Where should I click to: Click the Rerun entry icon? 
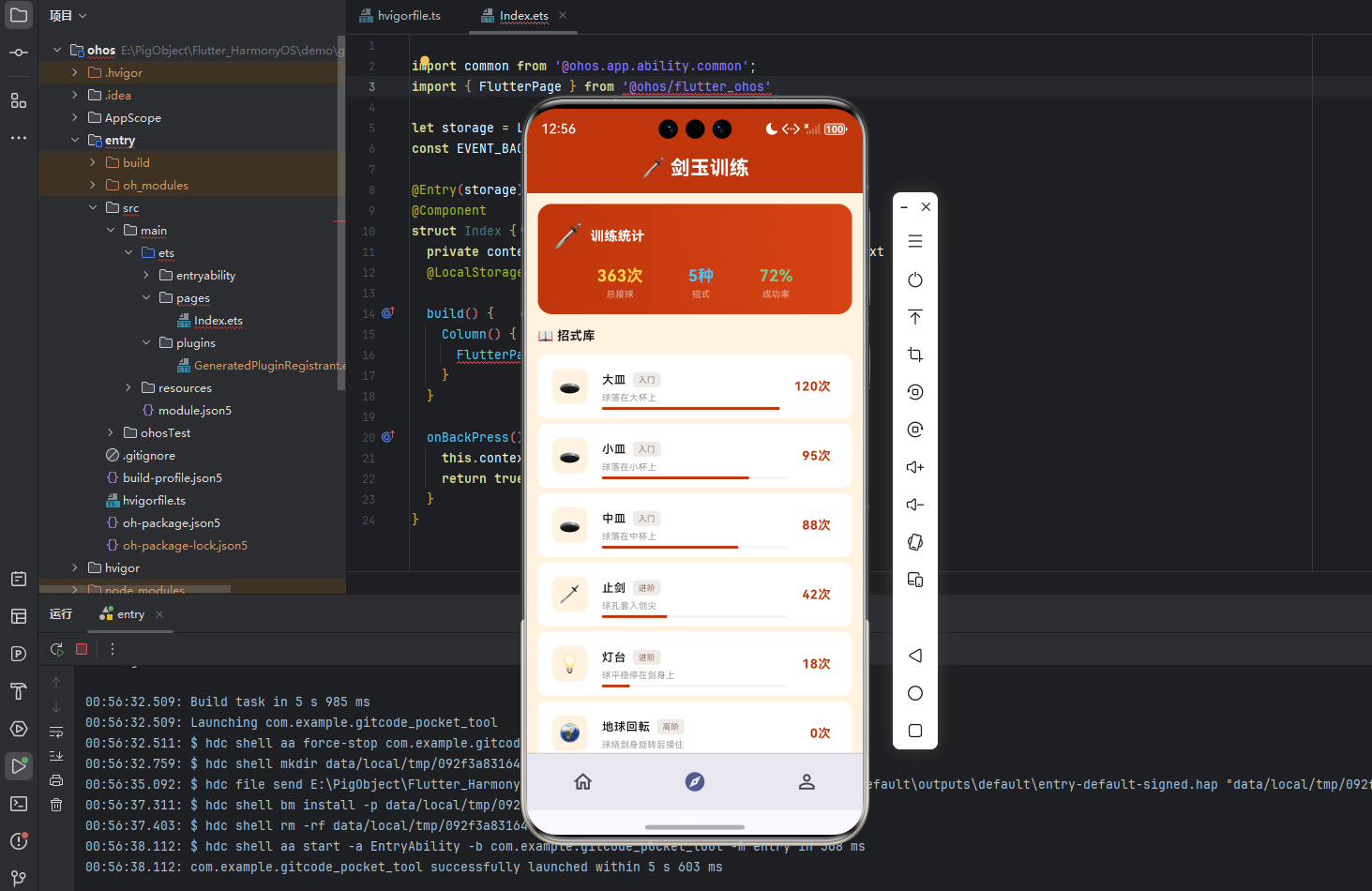[x=57, y=649]
